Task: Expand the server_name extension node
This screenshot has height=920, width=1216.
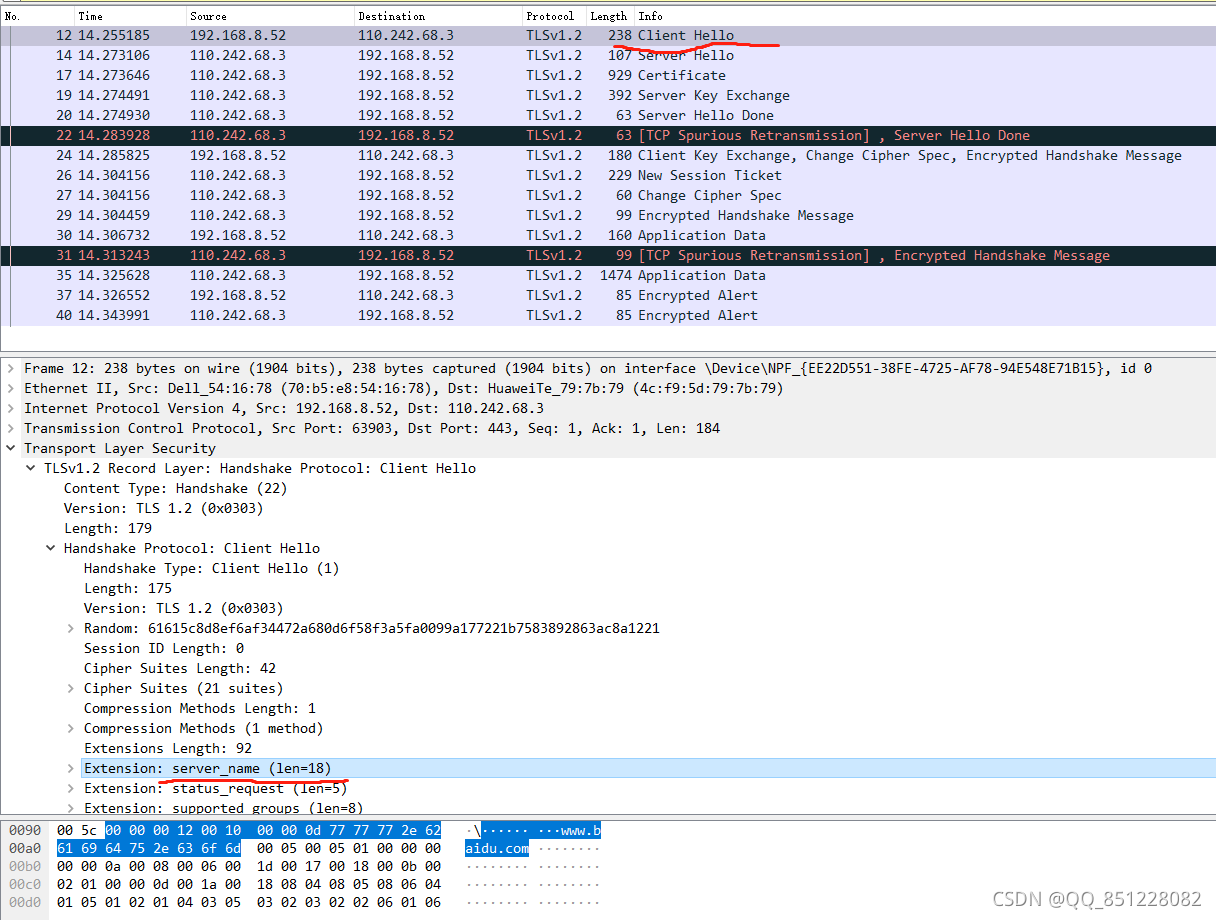Action: pos(71,768)
